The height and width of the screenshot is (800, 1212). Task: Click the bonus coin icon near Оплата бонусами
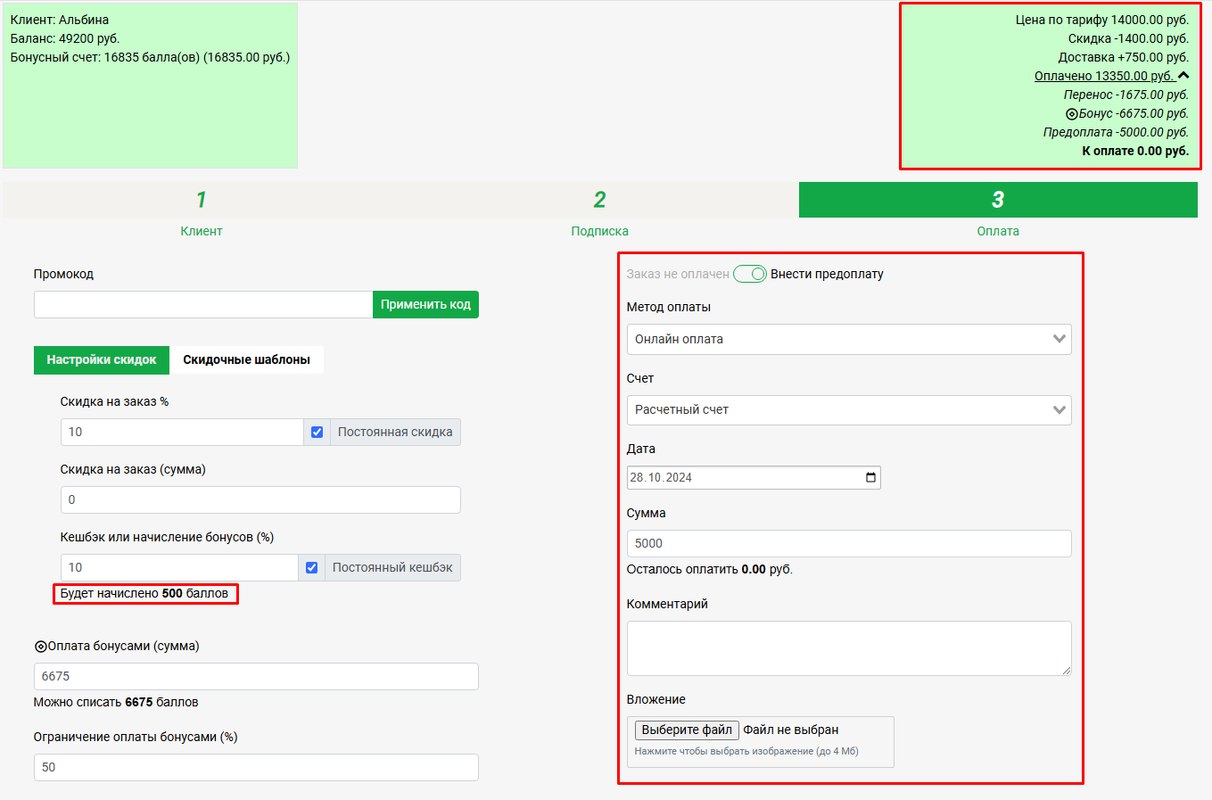point(40,646)
